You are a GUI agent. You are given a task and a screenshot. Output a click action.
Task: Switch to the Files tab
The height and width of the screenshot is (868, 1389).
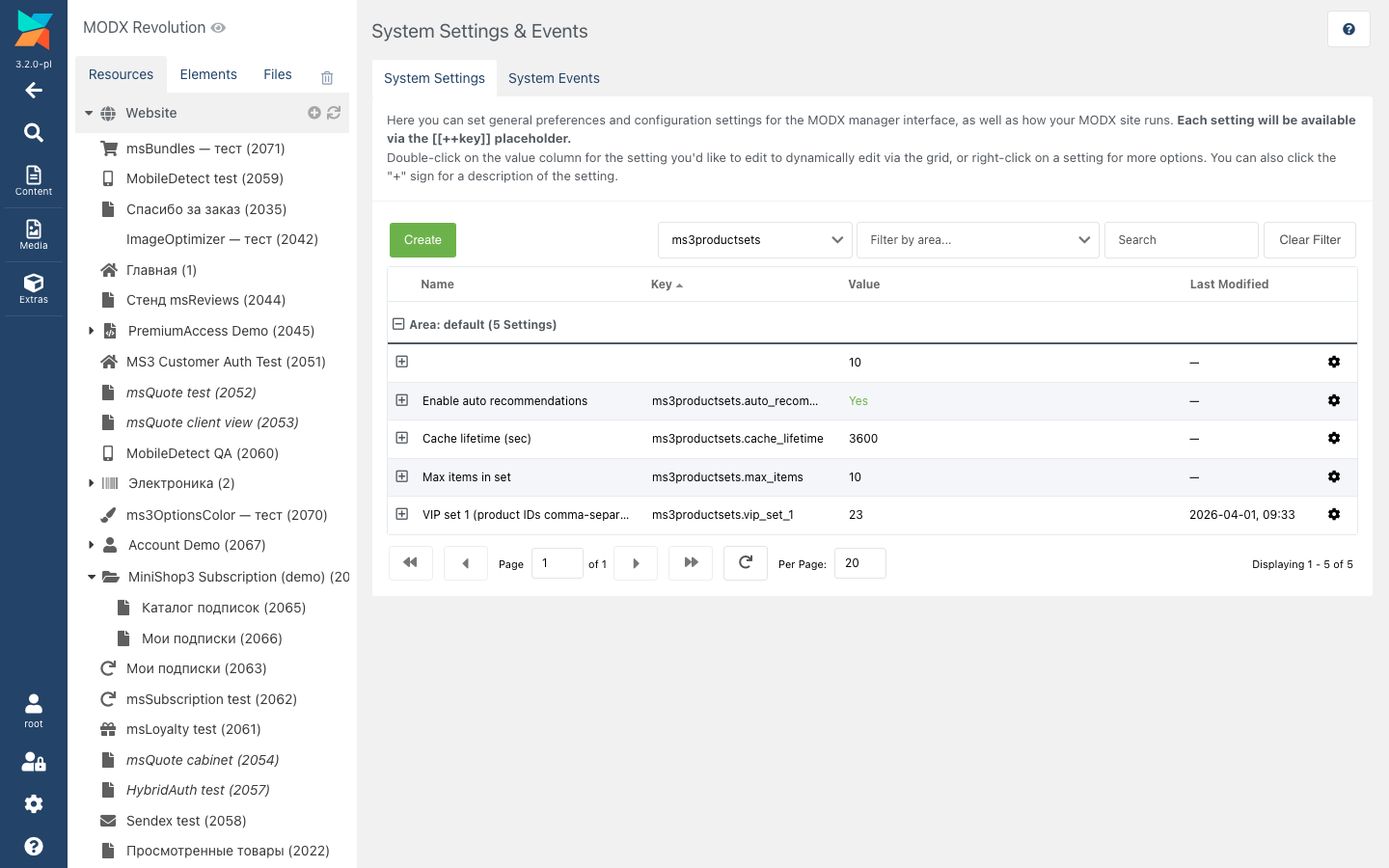click(278, 74)
